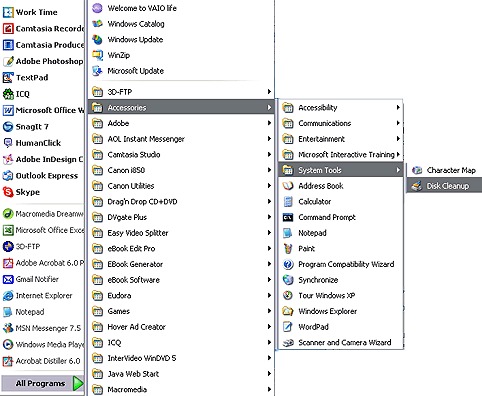482x396 pixels.
Task: Select Easy Video Splitter folder
Action: point(181,233)
